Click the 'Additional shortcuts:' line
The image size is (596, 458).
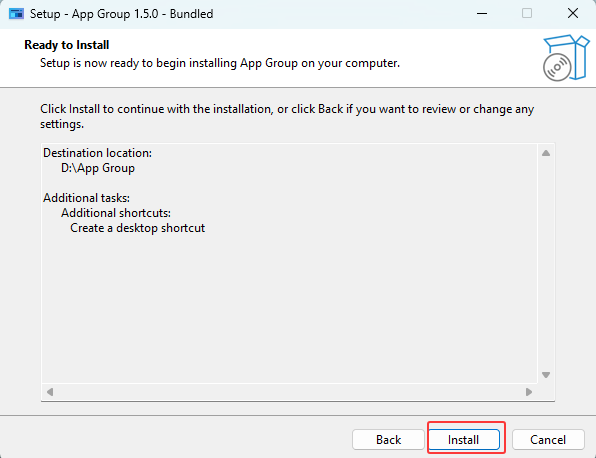pos(116,213)
